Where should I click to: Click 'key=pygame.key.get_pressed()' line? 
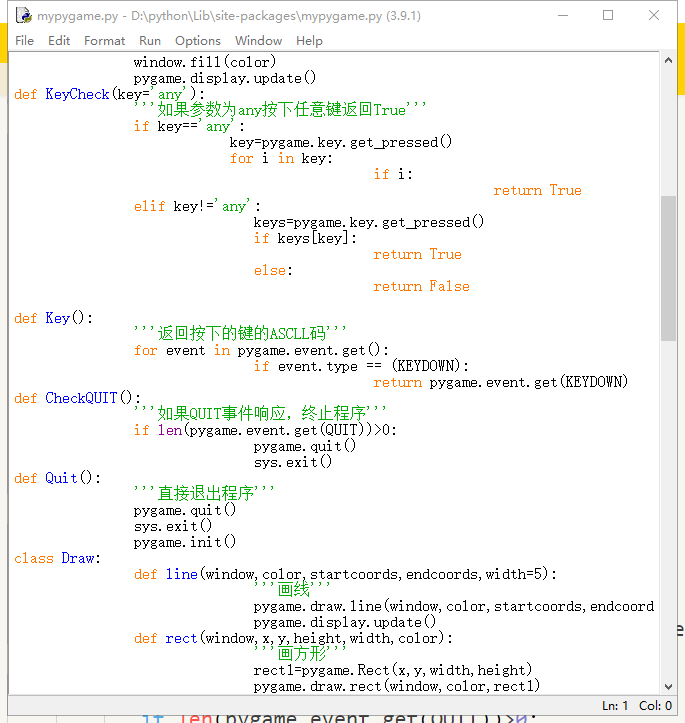pos(341,142)
